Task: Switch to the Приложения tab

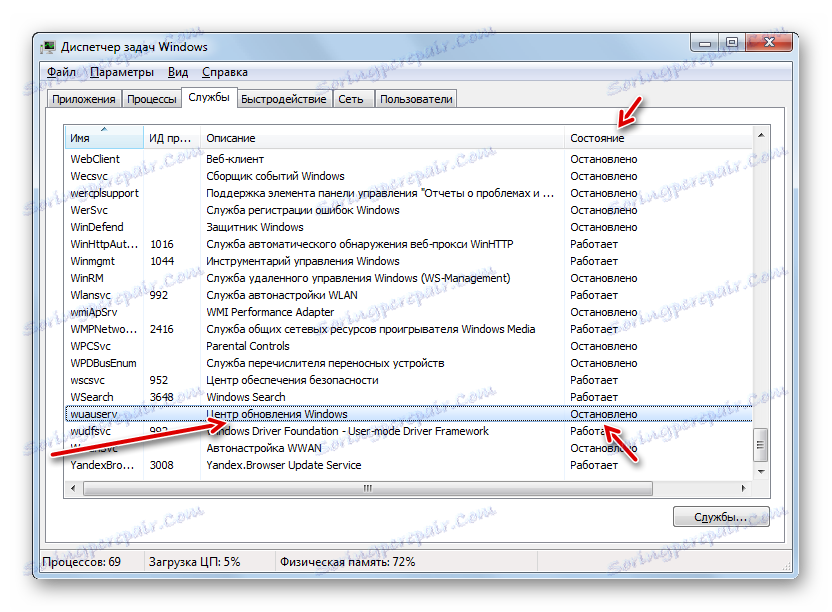Action: click(x=84, y=99)
